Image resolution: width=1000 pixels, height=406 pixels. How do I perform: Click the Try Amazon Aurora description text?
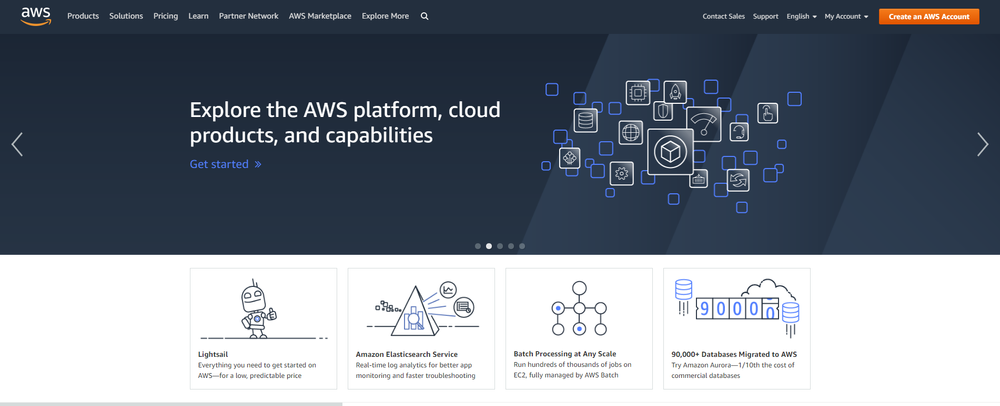(x=732, y=370)
